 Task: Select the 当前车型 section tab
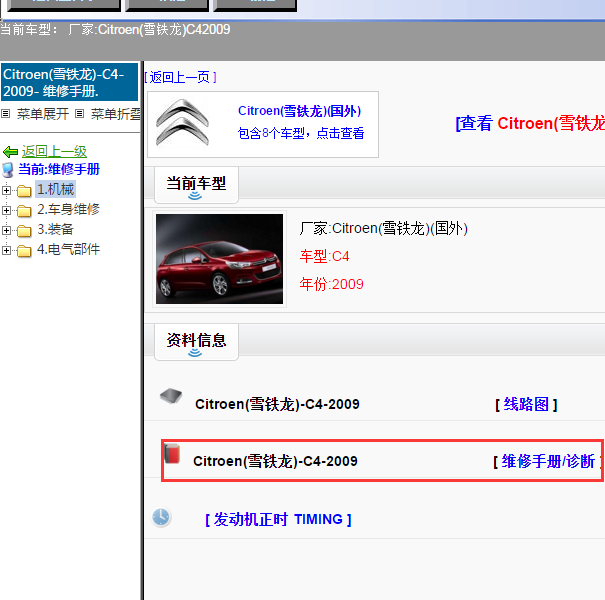click(x=196, y=185)
